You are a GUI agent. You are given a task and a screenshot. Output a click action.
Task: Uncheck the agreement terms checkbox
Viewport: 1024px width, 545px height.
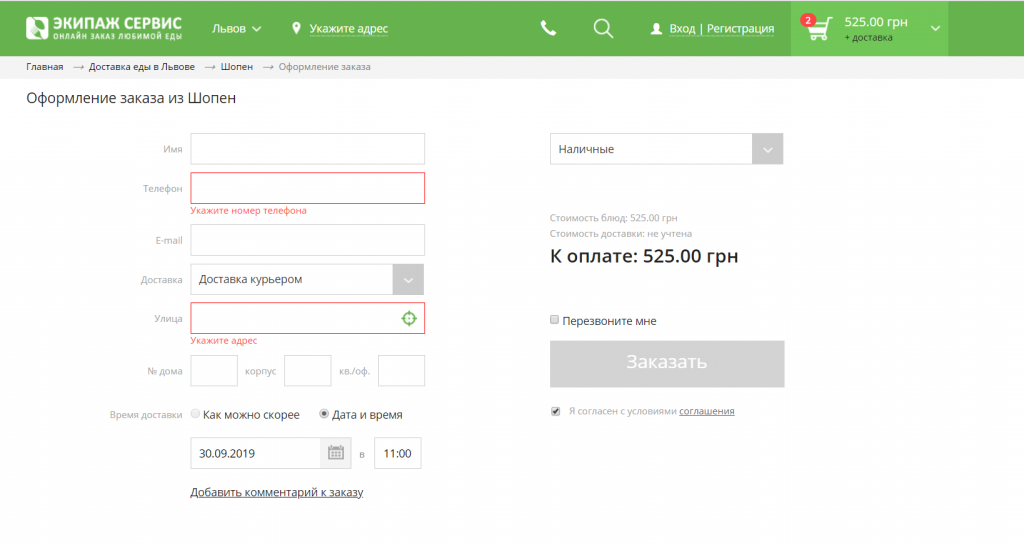555,411
